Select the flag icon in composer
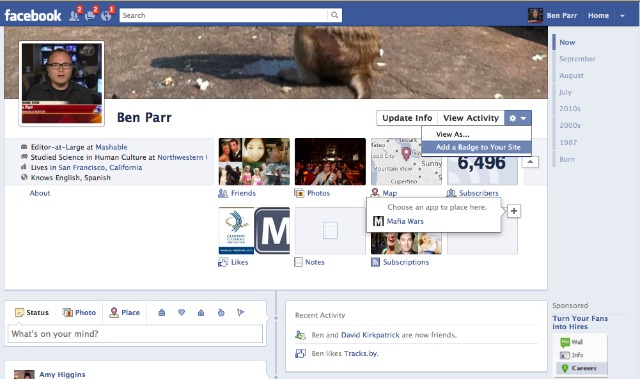640x379 pixels. (240, 313)
